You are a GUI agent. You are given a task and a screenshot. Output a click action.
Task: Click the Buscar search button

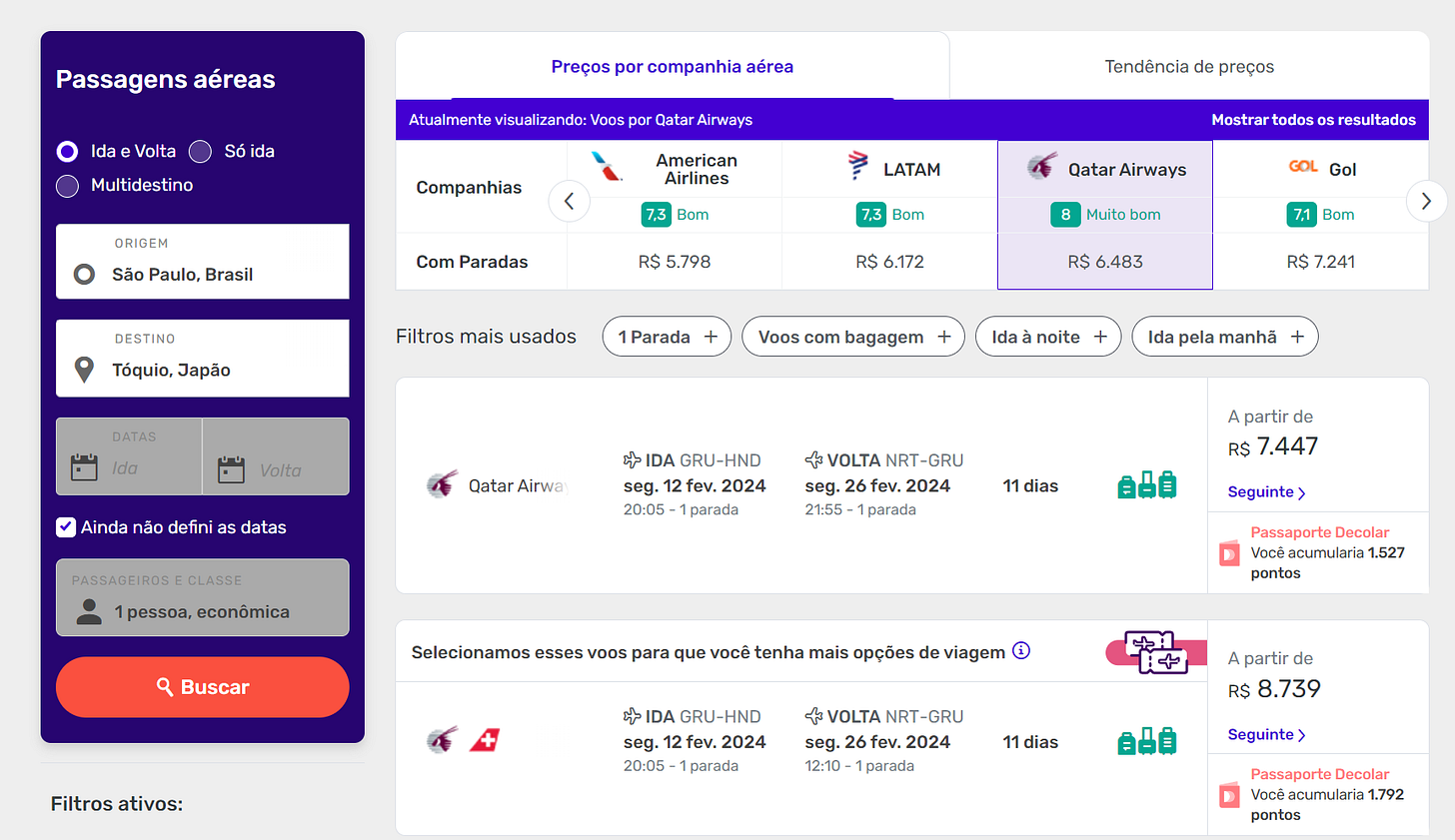203,687
